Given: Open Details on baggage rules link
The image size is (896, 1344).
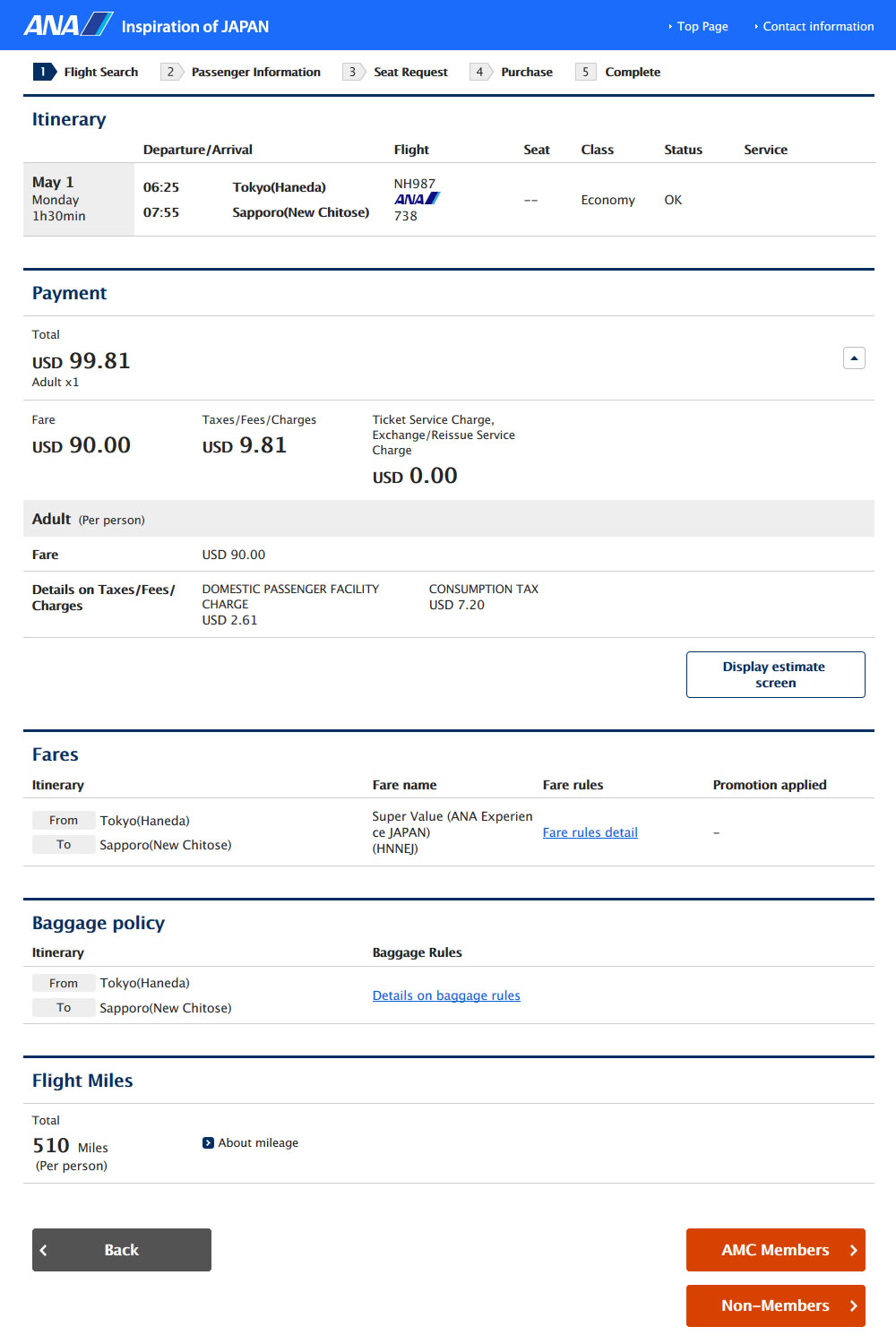Looking at the screenshot, I should click(x=446, y=995).
